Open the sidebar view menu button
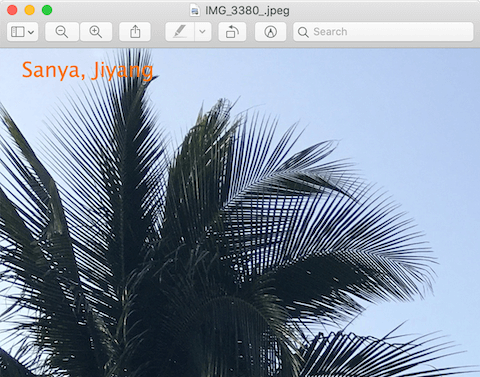The image size is (480, 377). tap(22, 32)
